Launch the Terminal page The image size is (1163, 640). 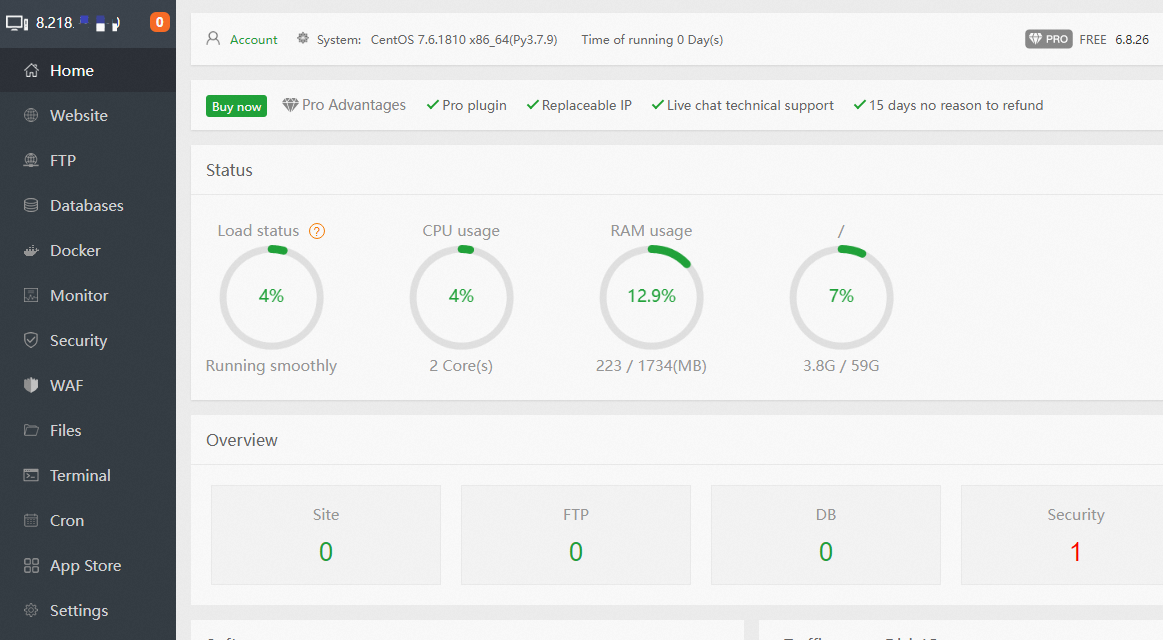(x=88, y=475)
